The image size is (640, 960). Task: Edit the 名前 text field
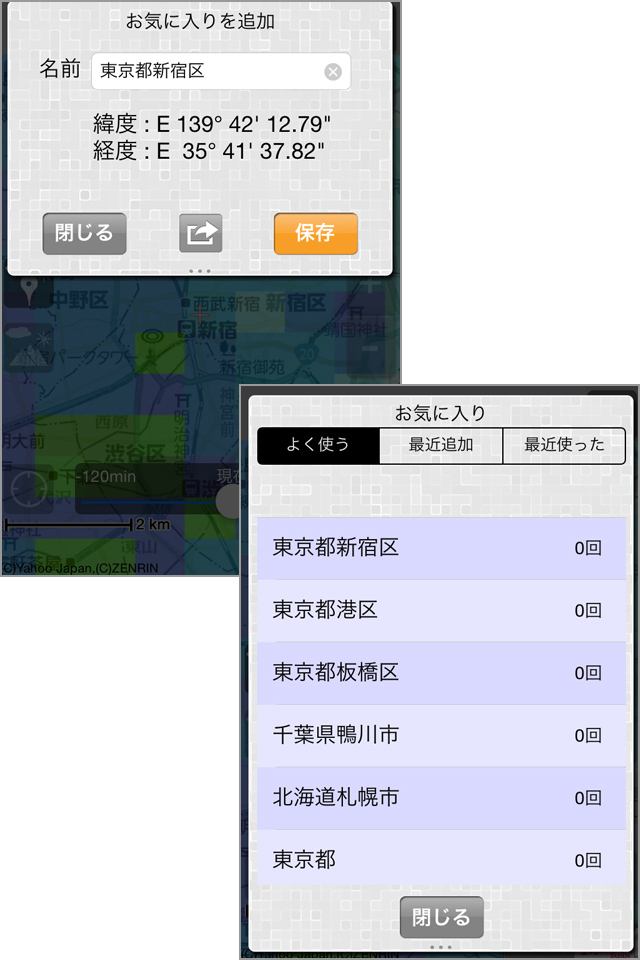coord(221,72)
